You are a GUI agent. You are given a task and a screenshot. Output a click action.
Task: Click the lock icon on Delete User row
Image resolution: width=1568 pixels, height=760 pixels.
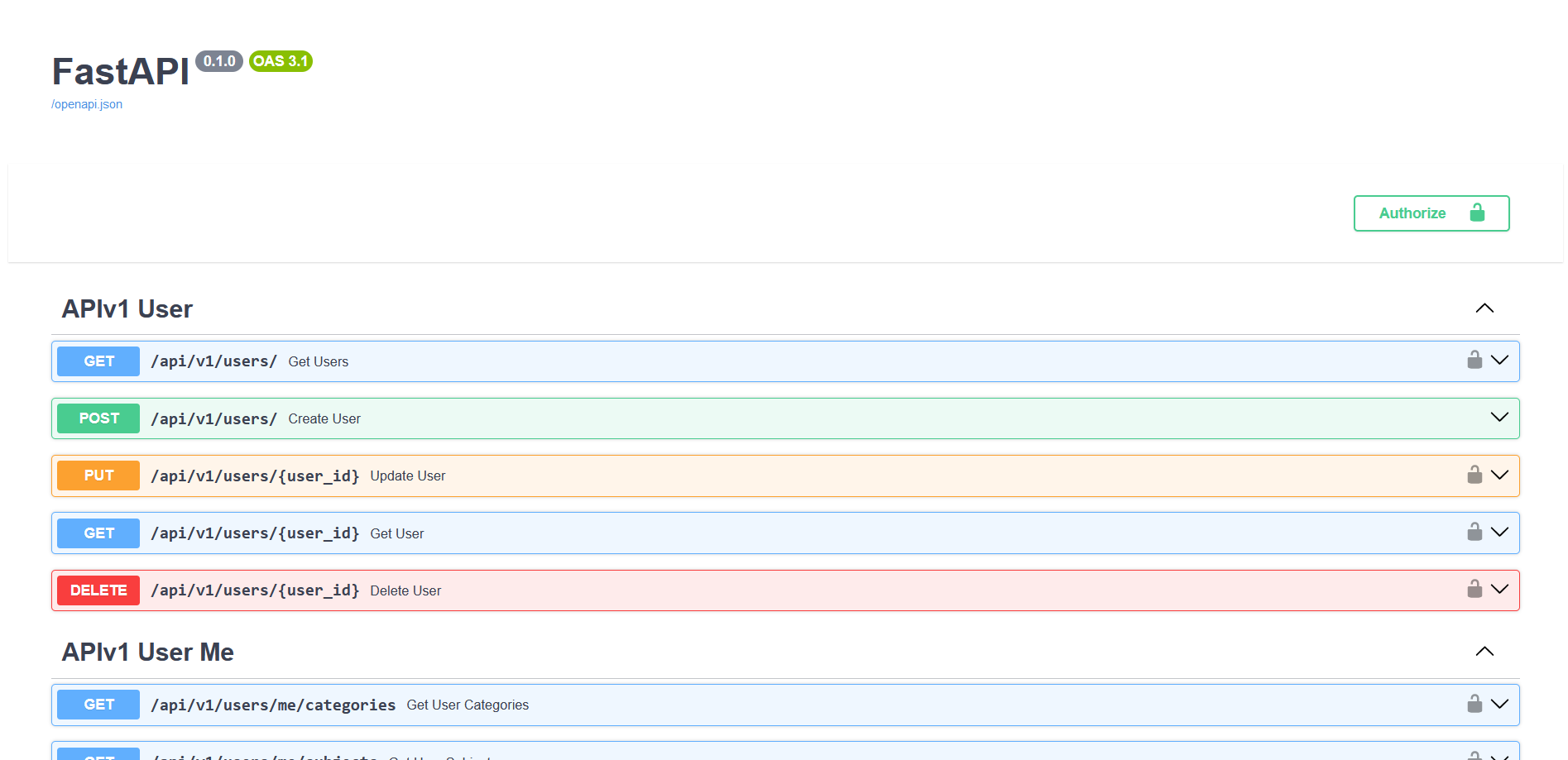1474,589
